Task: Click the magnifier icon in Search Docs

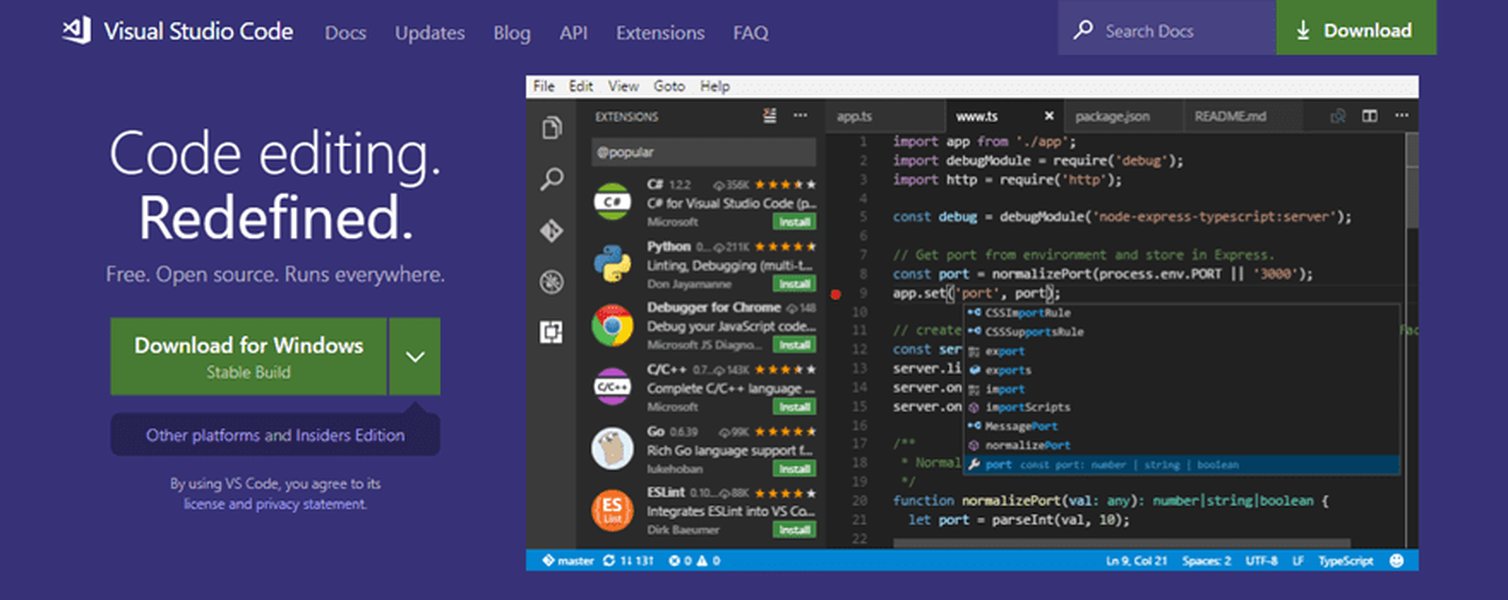Action: [x=1083, y=30]
